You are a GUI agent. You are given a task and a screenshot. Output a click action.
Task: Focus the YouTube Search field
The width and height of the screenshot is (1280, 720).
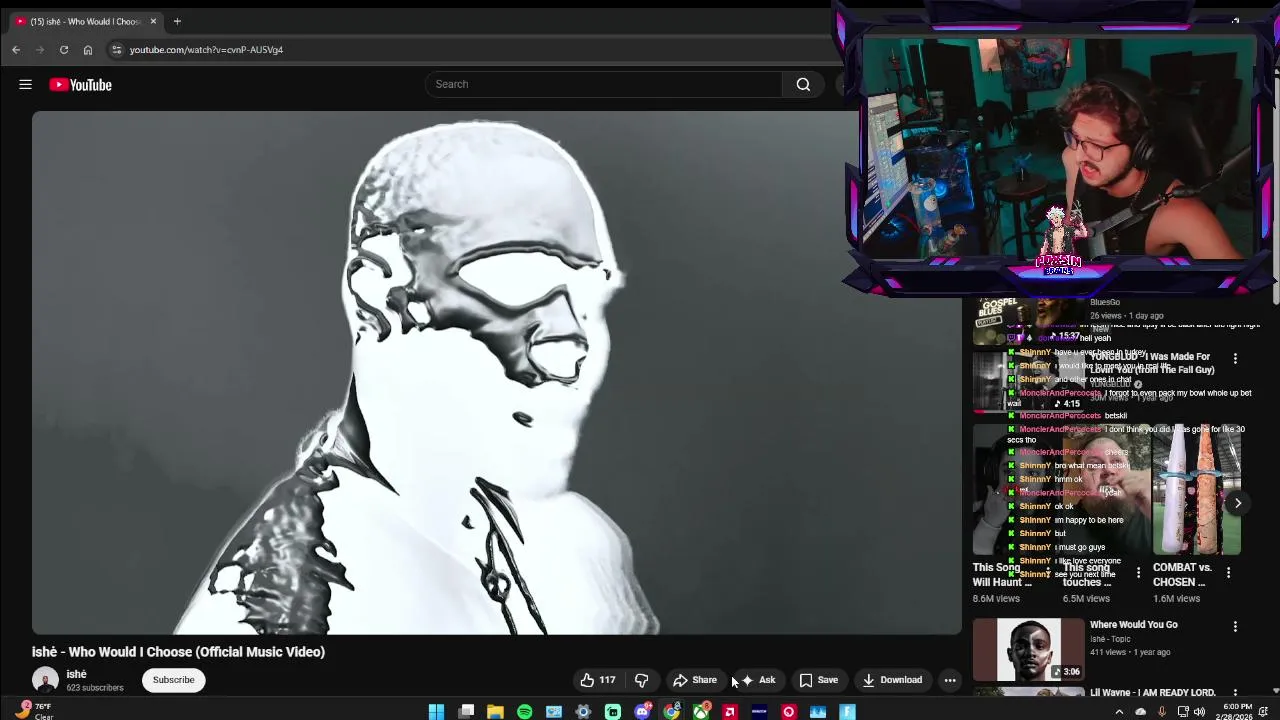click(x=604, y=84)
